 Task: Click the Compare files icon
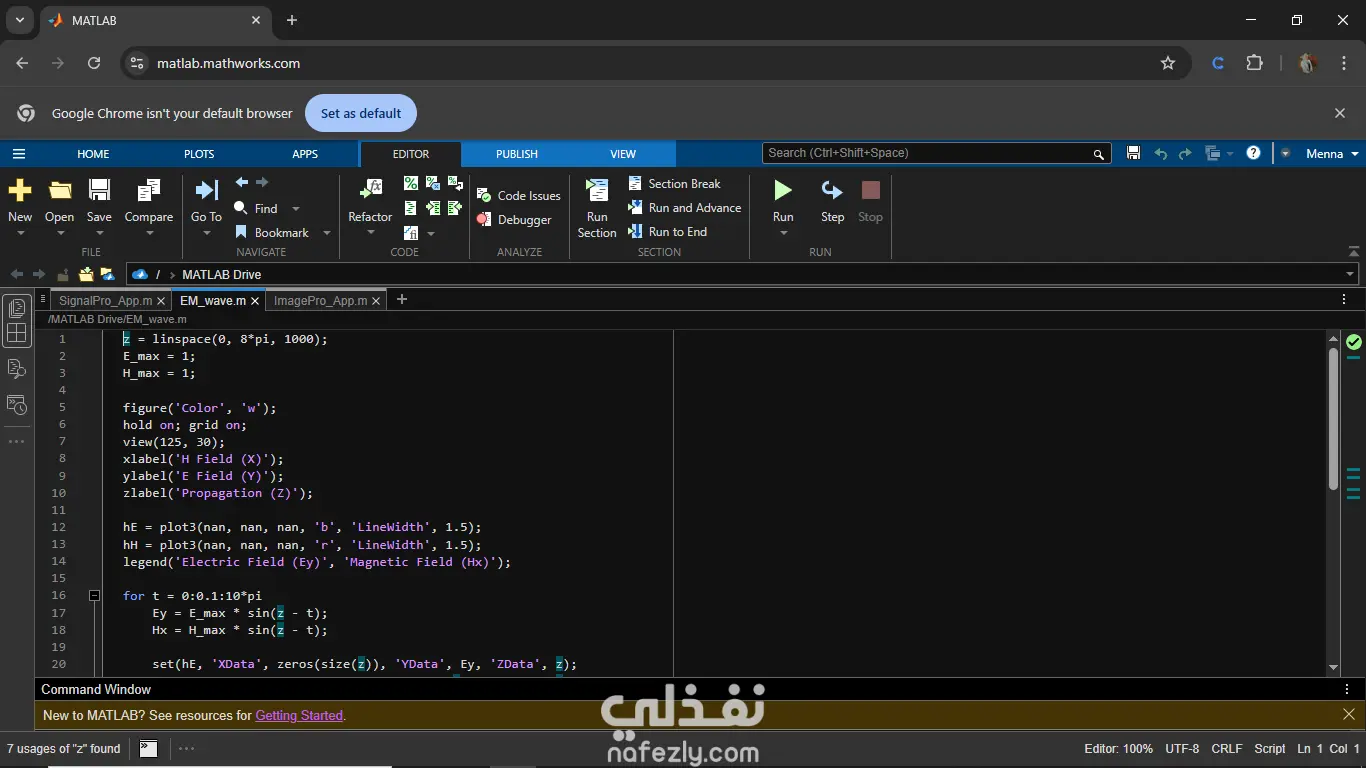click(149, 190)
